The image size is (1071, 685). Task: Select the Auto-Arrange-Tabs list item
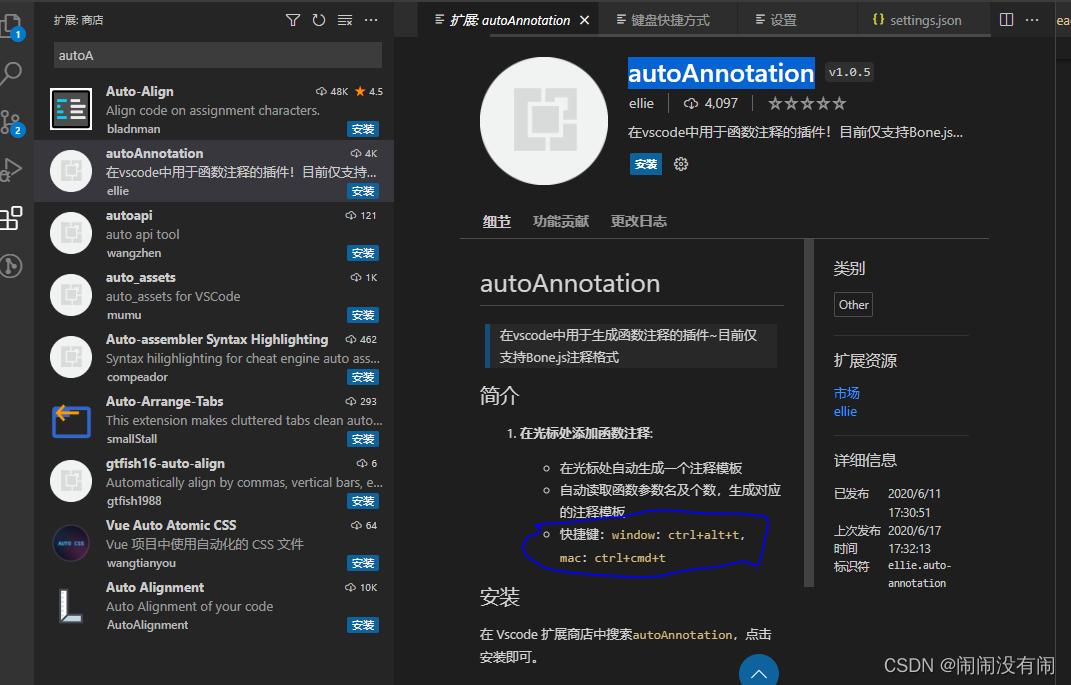point(214,419)
